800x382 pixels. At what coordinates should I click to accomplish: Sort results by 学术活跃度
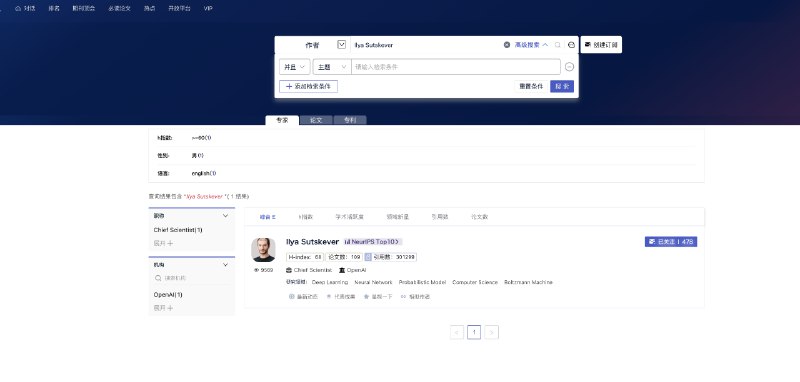tap(349, 217)
